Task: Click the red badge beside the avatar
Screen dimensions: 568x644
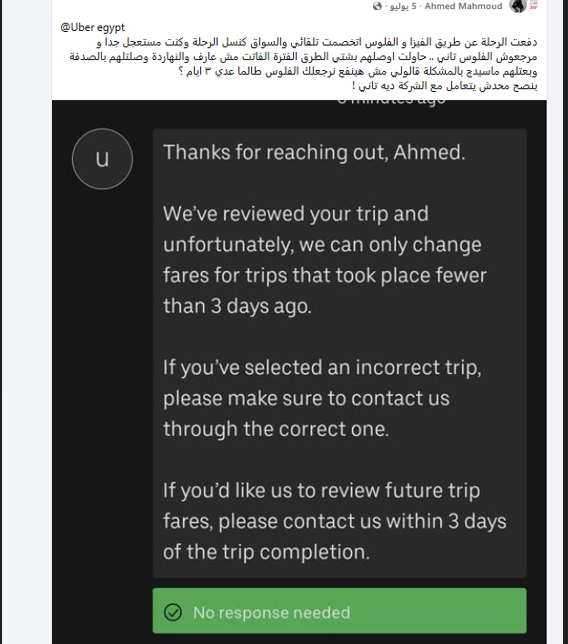Action: (x=534, y=5)
